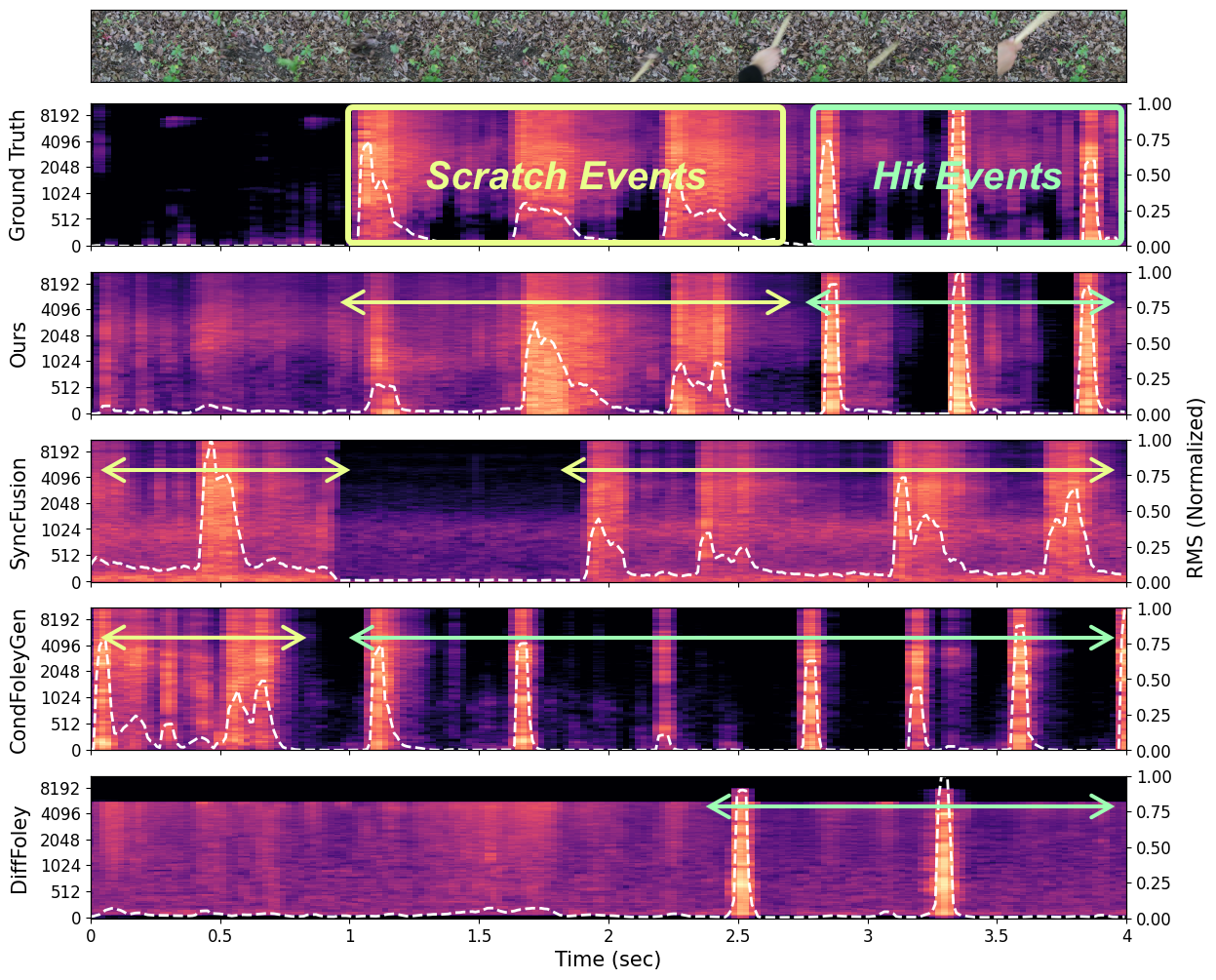This screenshot has width=1216, height=980.
Task: Select the "CondFoleyGen" axis label
Action: point(18,680)
